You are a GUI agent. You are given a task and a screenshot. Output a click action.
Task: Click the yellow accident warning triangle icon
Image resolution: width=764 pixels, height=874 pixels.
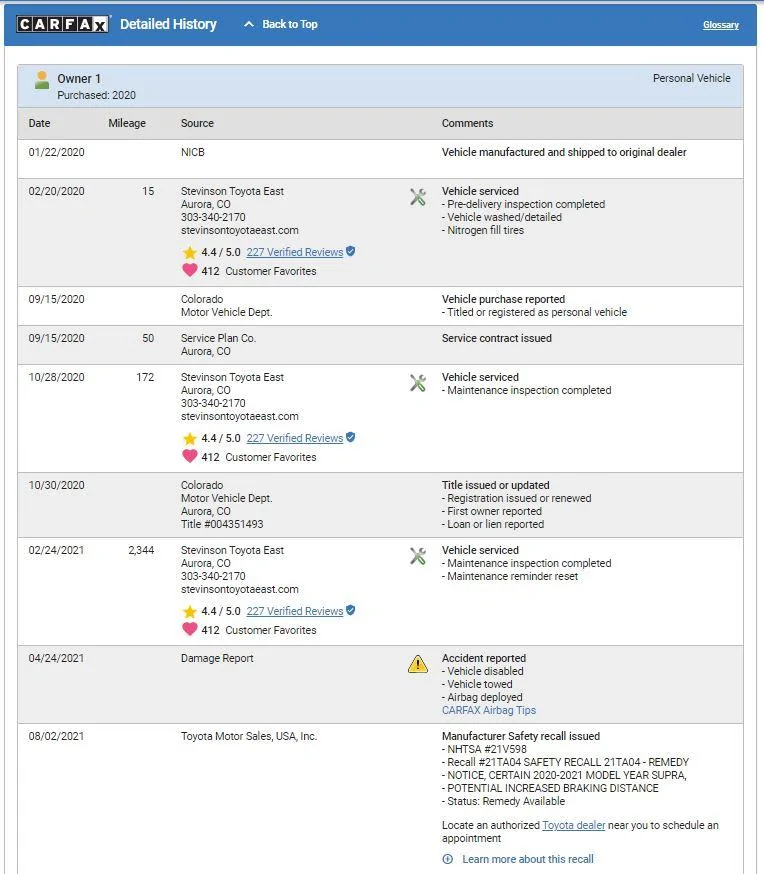[418, 664]
